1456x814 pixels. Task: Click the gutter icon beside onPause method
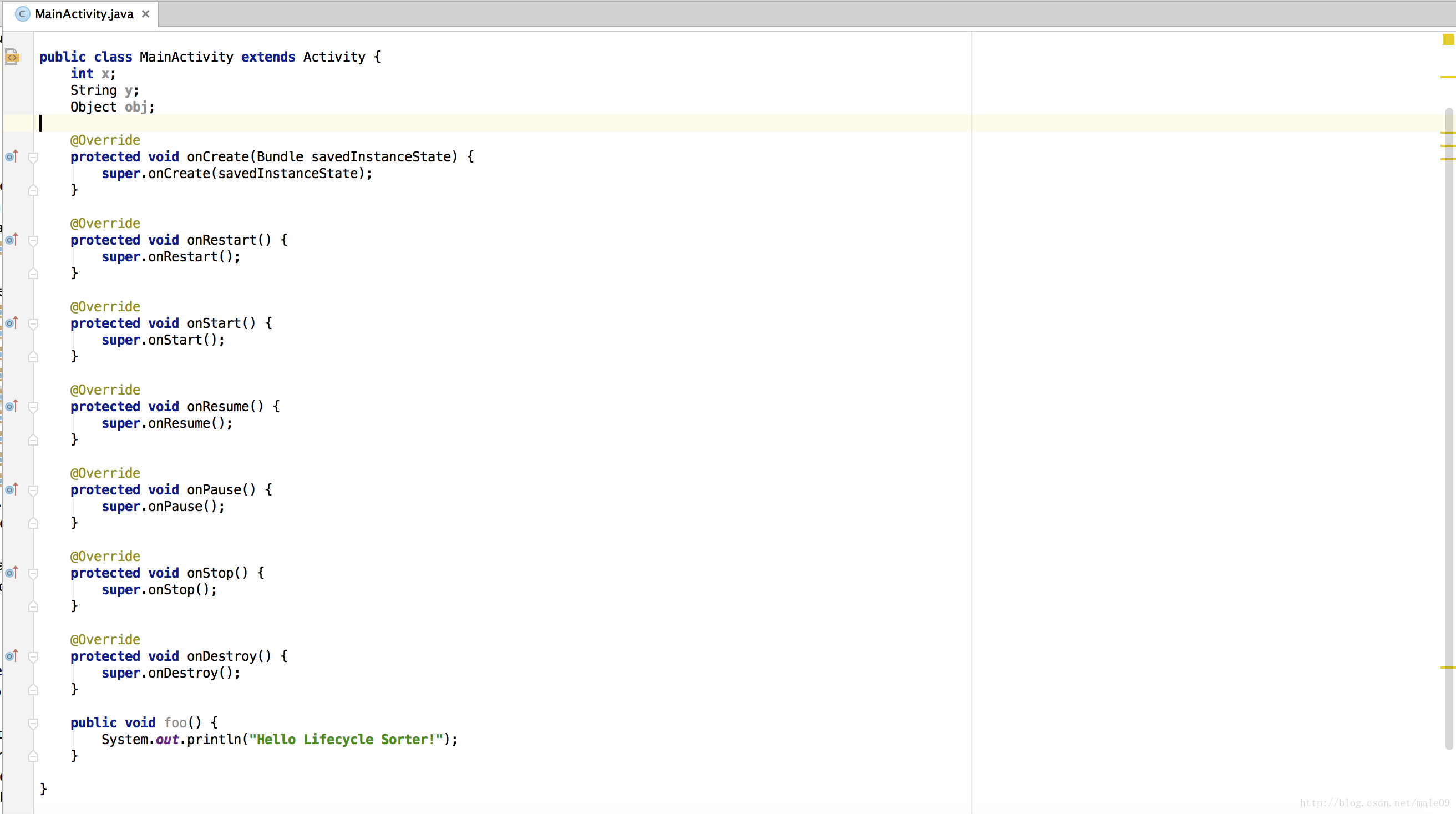[11, 489]
